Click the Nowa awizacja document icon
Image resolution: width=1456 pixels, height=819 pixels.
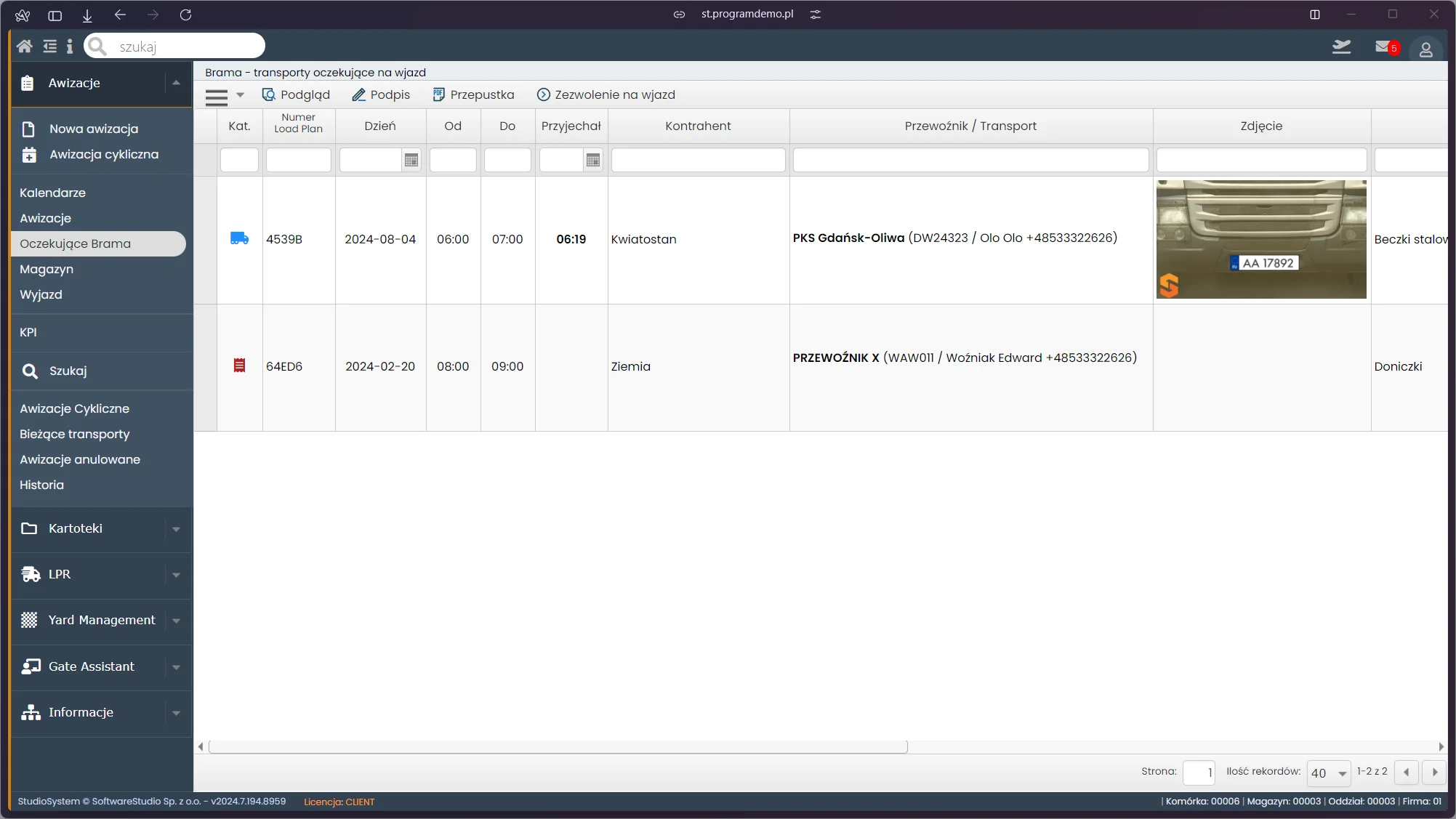coord(28,129)
